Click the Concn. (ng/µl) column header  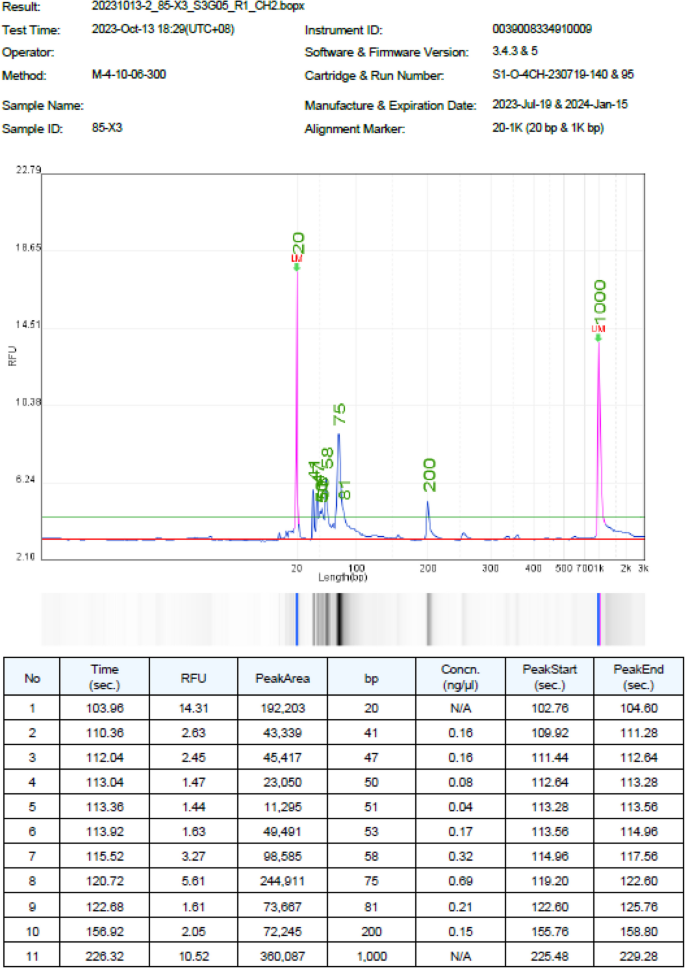(460, 678)
